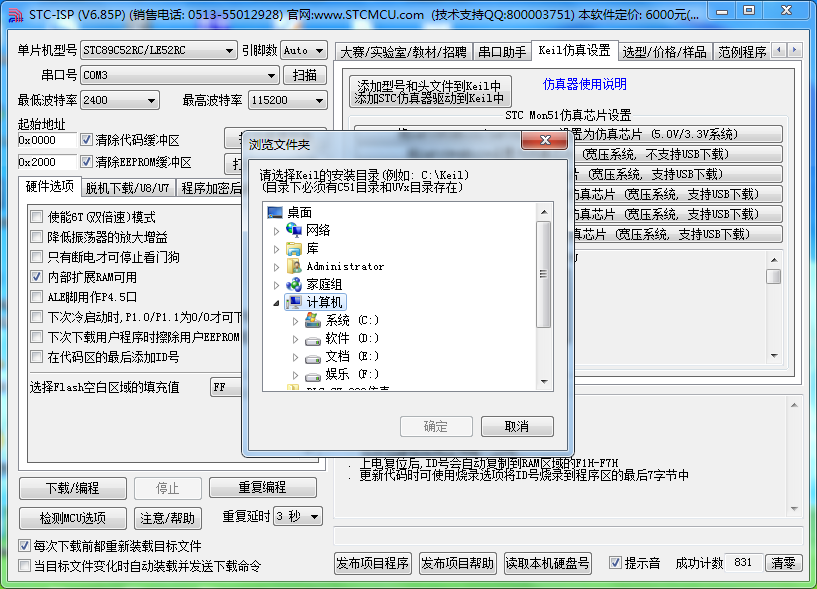817x589 pixels.
Task: Toggle 提示音 checkbox
Action: [x=615, y=562]
